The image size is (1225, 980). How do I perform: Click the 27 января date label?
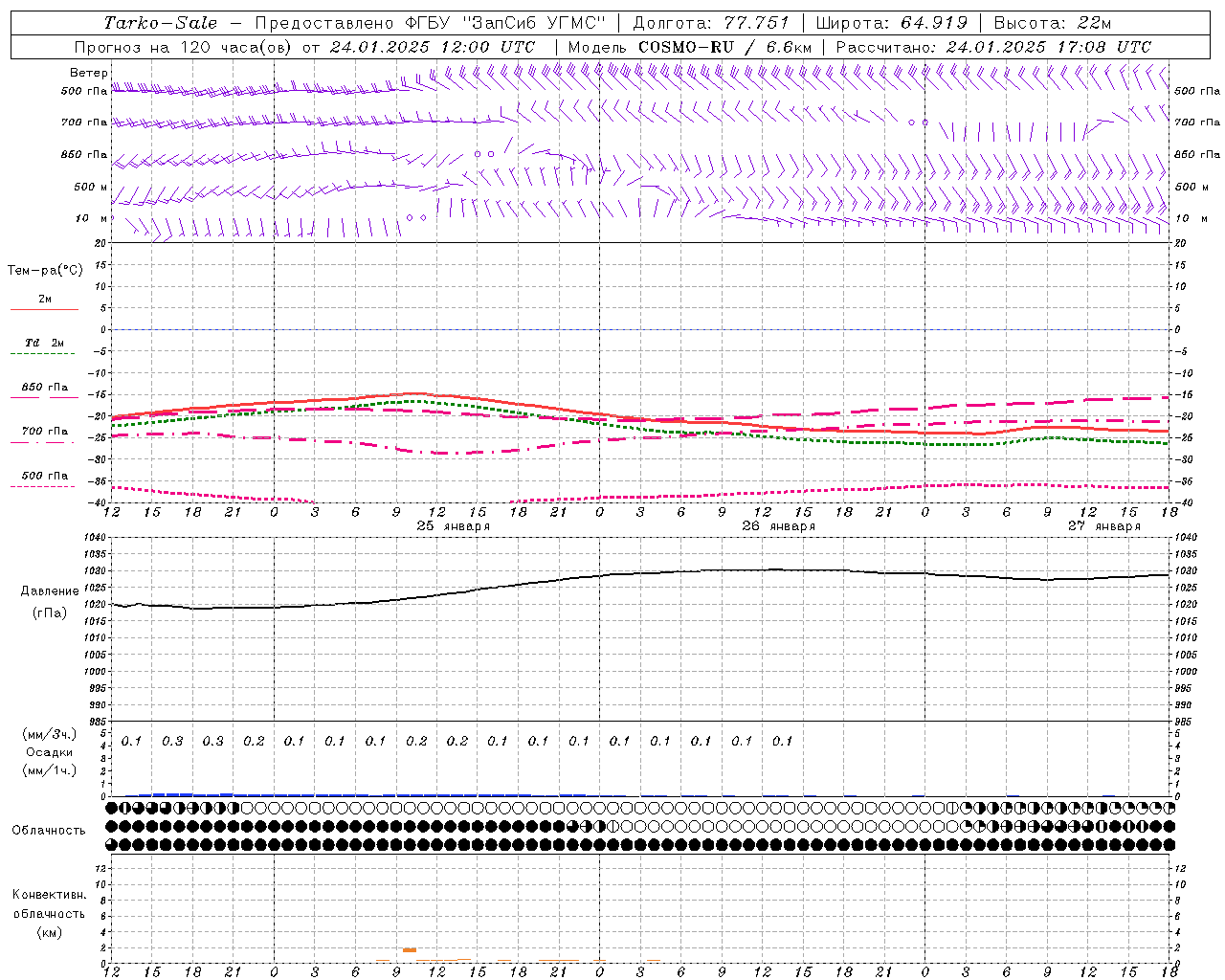coord(1104,526)
